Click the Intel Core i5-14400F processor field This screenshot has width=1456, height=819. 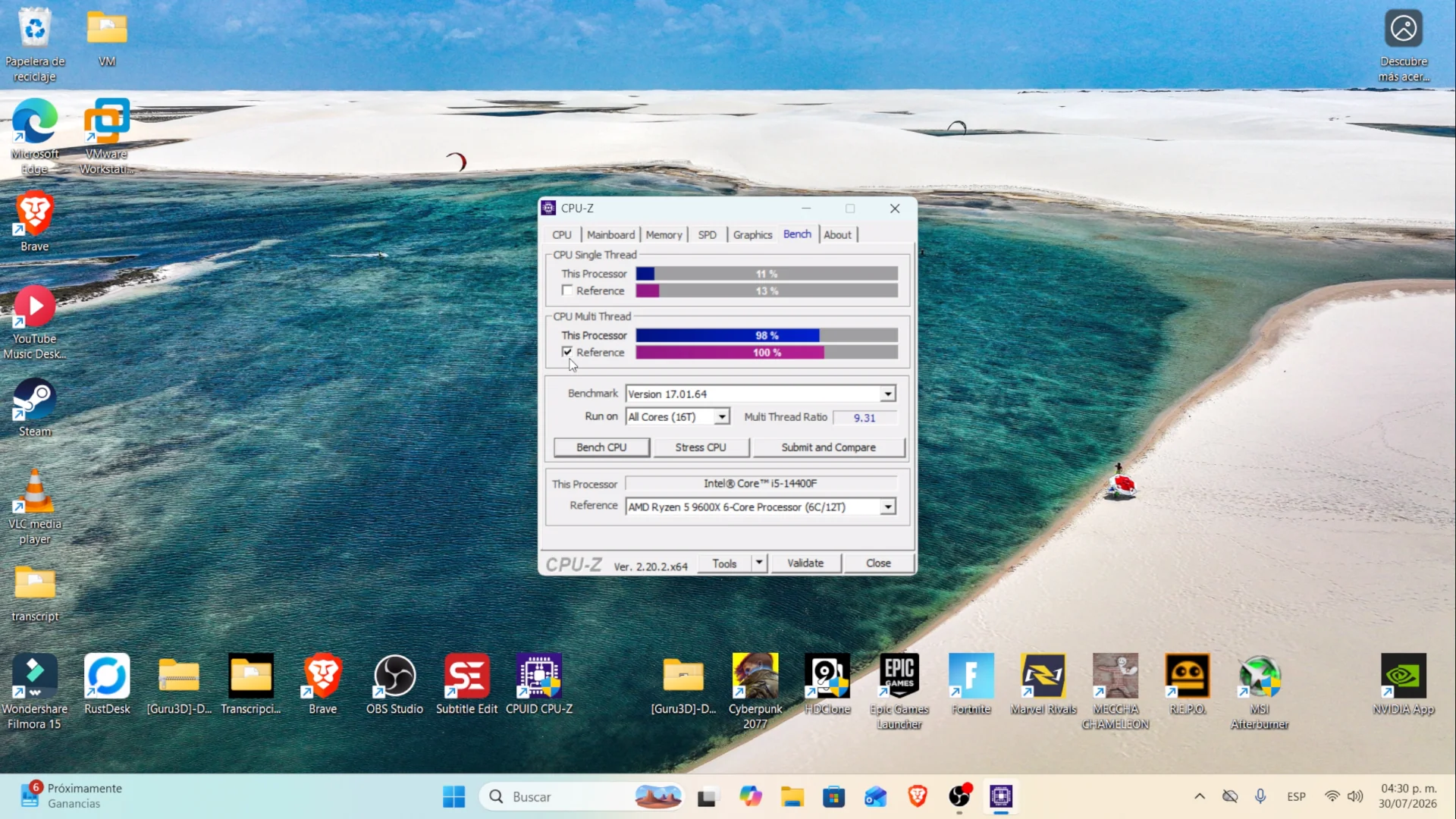click(761, 483)
